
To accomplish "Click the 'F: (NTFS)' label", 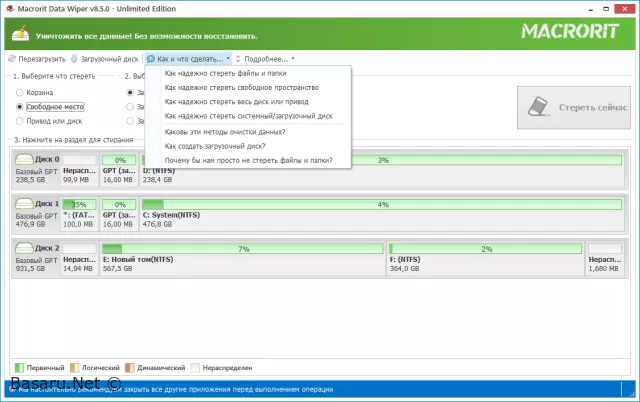I will [x=405, y=260].
